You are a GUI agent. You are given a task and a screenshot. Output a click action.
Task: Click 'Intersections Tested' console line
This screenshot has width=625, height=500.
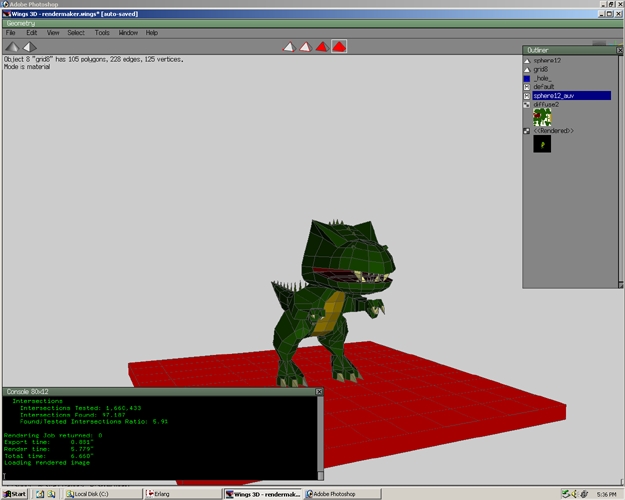coord(81,408)
